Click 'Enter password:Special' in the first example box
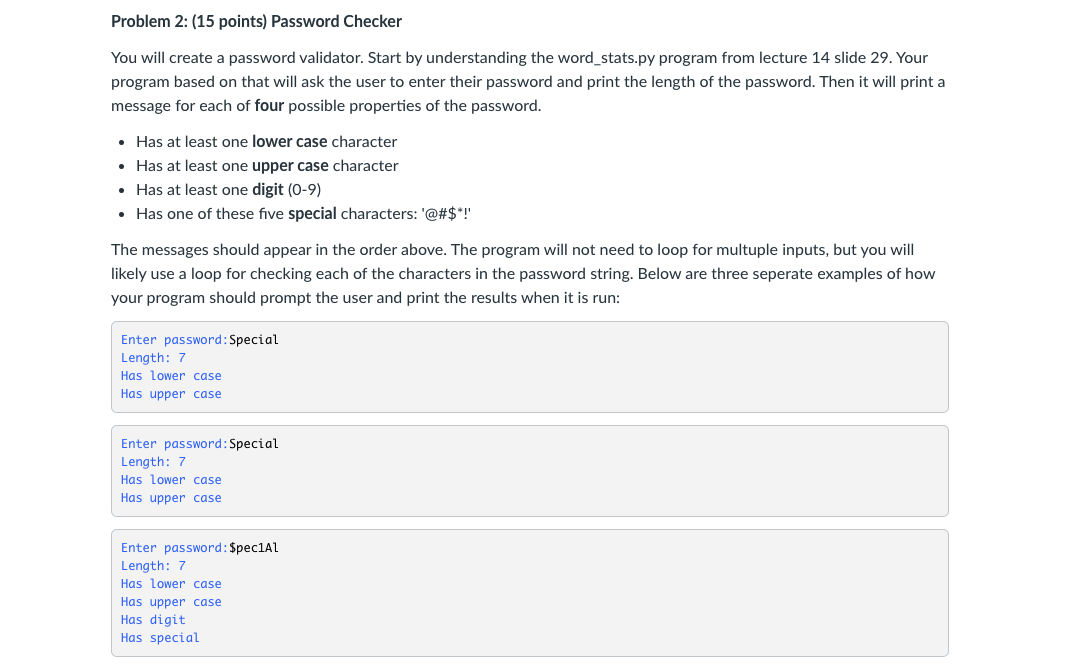Viewport: 1080px width, 672px height. click(x=200, y=339)
